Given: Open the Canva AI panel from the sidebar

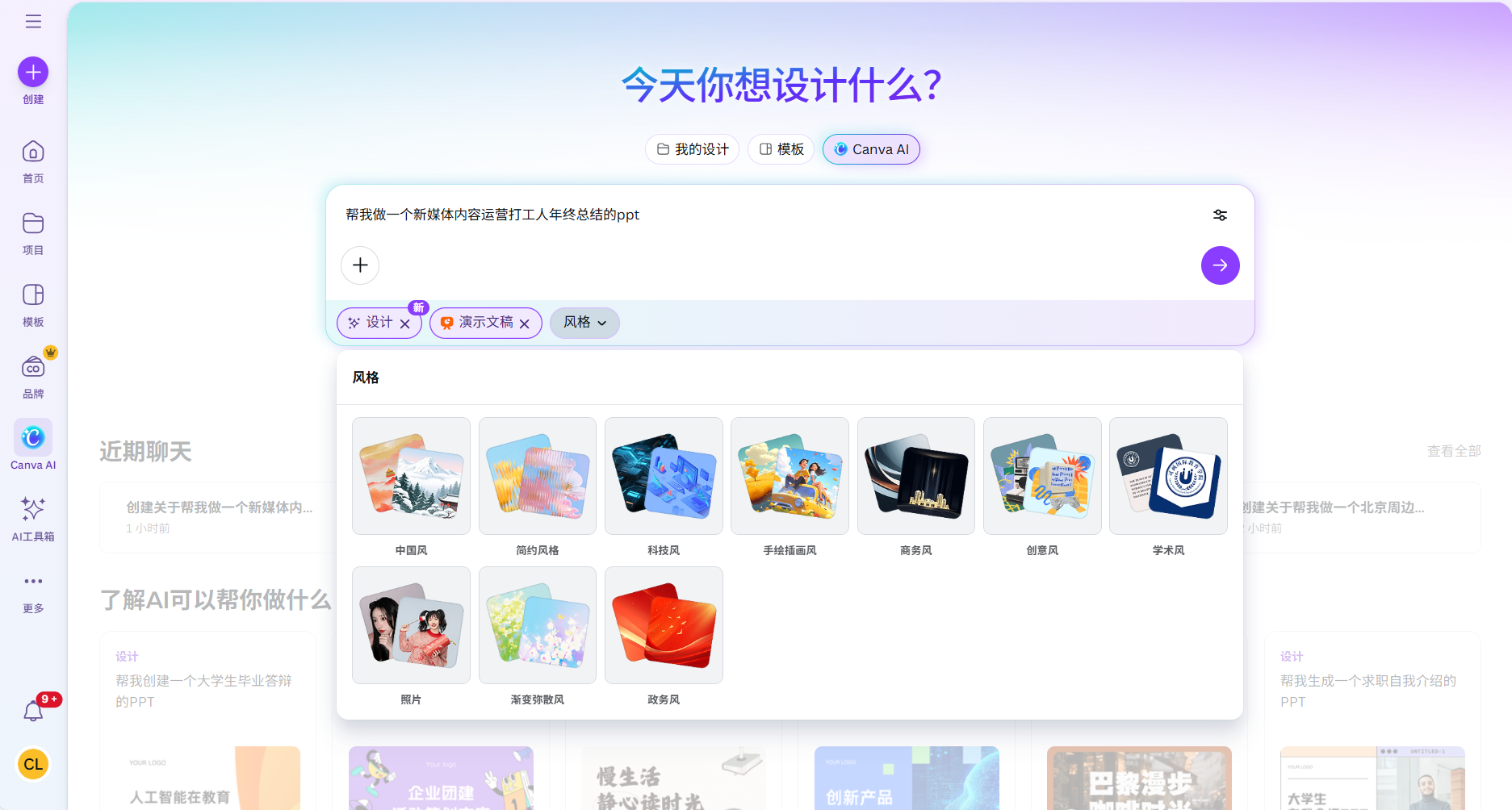Looking at the screenshot, I should click(32, 444).
